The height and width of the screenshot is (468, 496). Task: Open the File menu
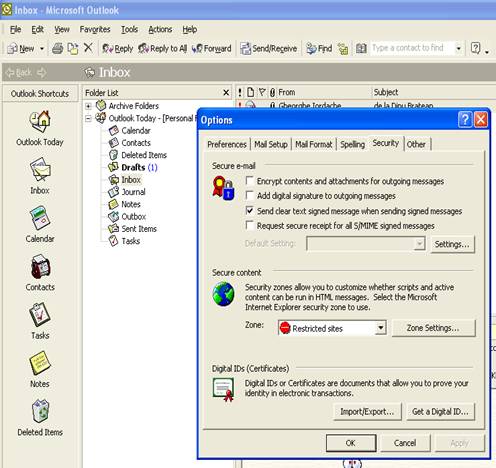click(x=15, y=29)
